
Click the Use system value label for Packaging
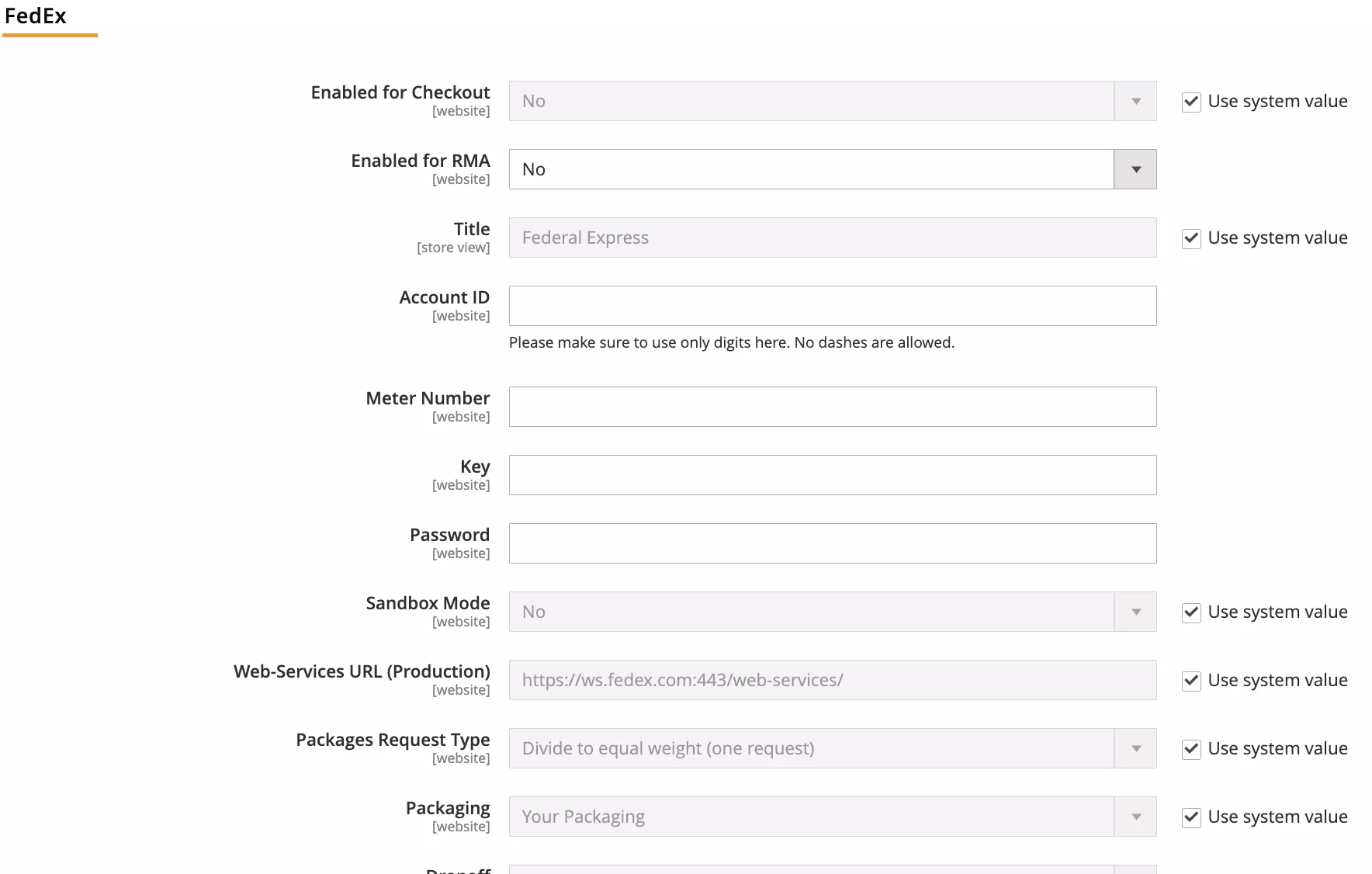pos(1277,817)
